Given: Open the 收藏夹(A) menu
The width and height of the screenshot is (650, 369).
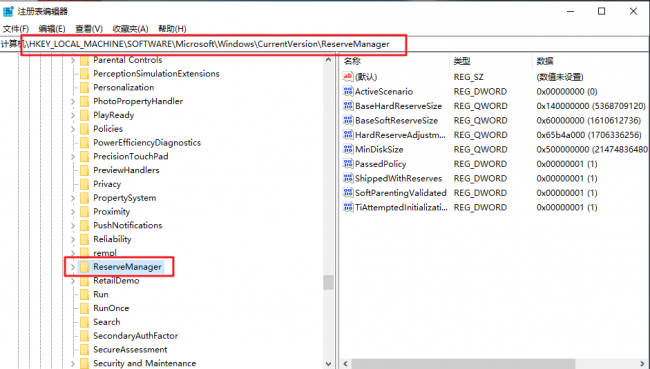Looking at the screenshot, I should click(130, 29).
